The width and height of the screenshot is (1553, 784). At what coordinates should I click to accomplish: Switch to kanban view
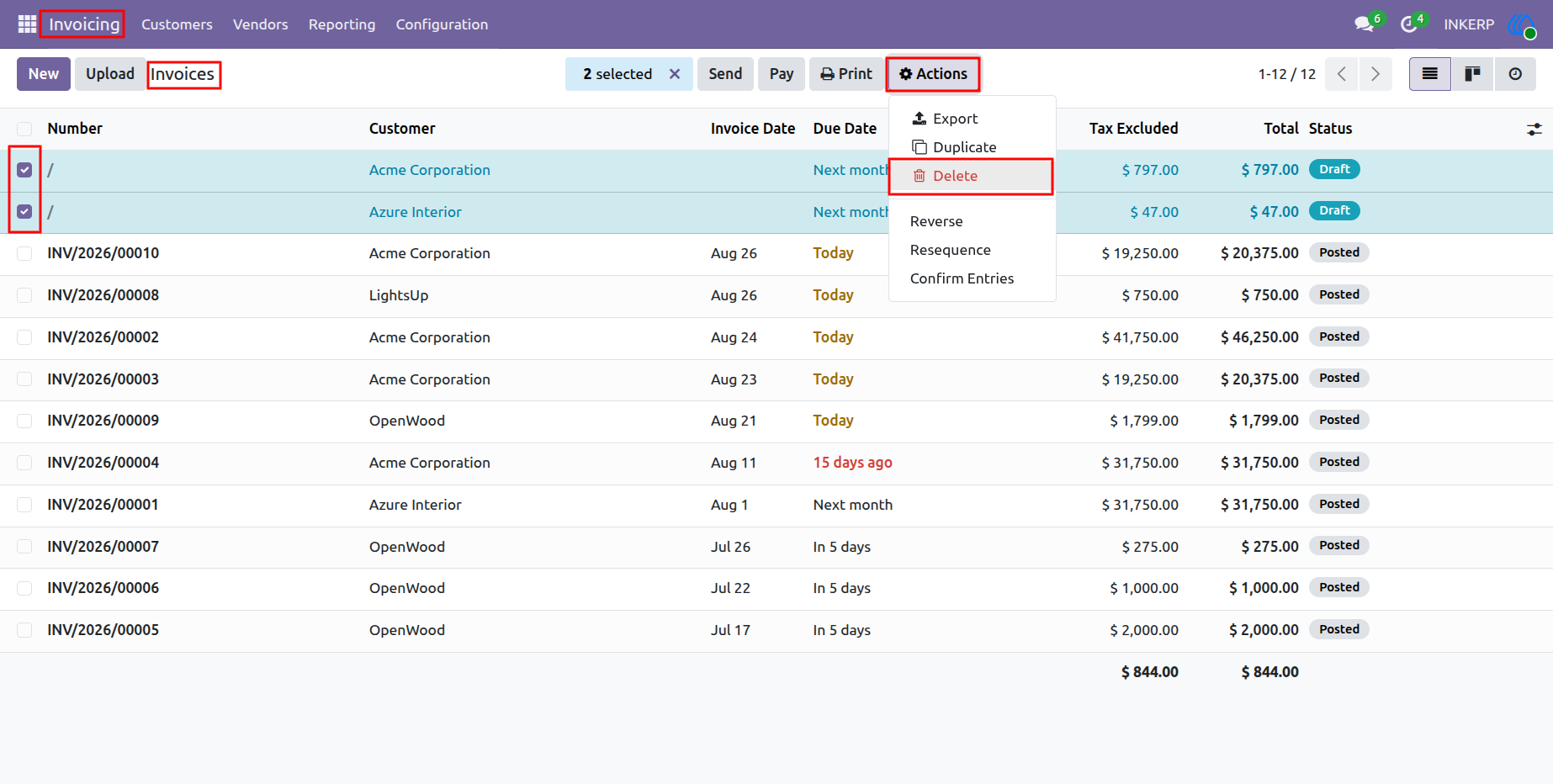[x=1472, y=74]
